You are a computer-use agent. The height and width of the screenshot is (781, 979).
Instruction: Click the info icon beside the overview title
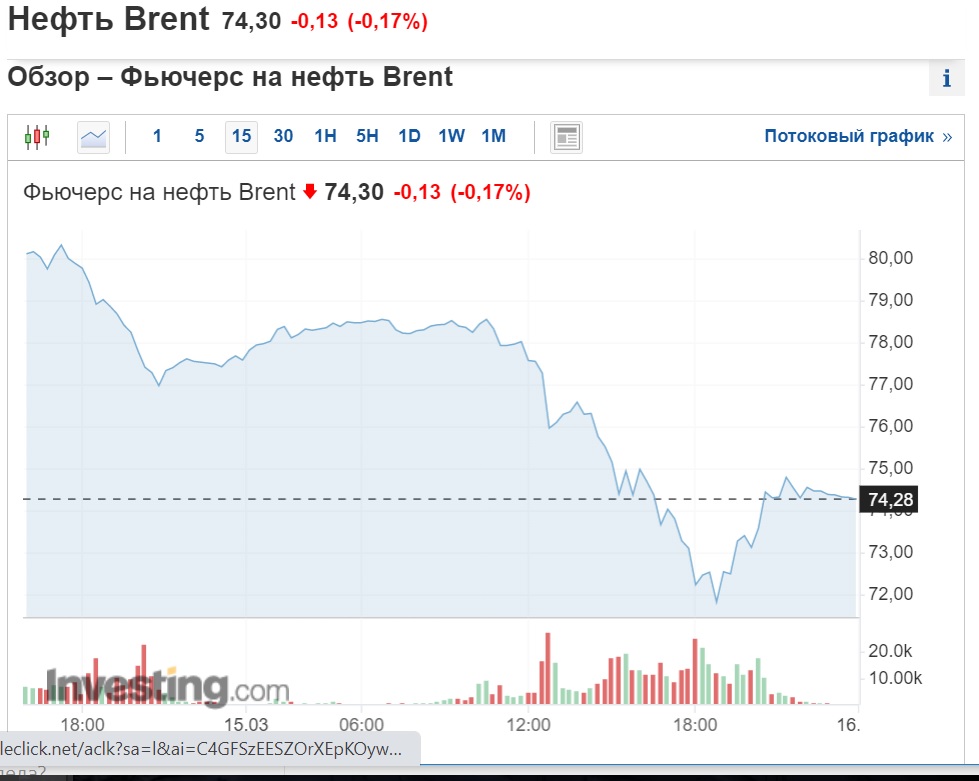pos(946,79)
